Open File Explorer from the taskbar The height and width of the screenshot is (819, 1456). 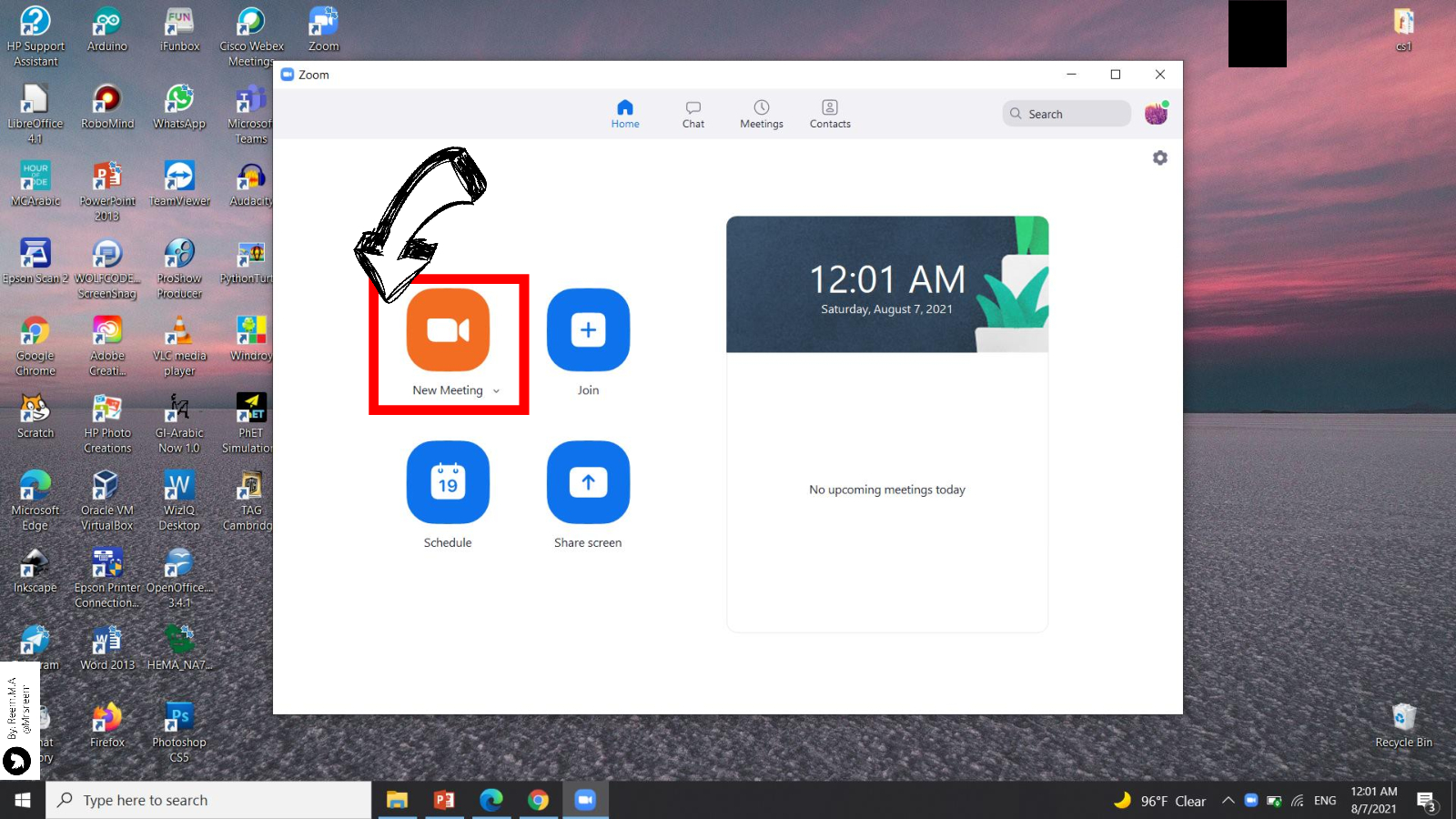397,800
